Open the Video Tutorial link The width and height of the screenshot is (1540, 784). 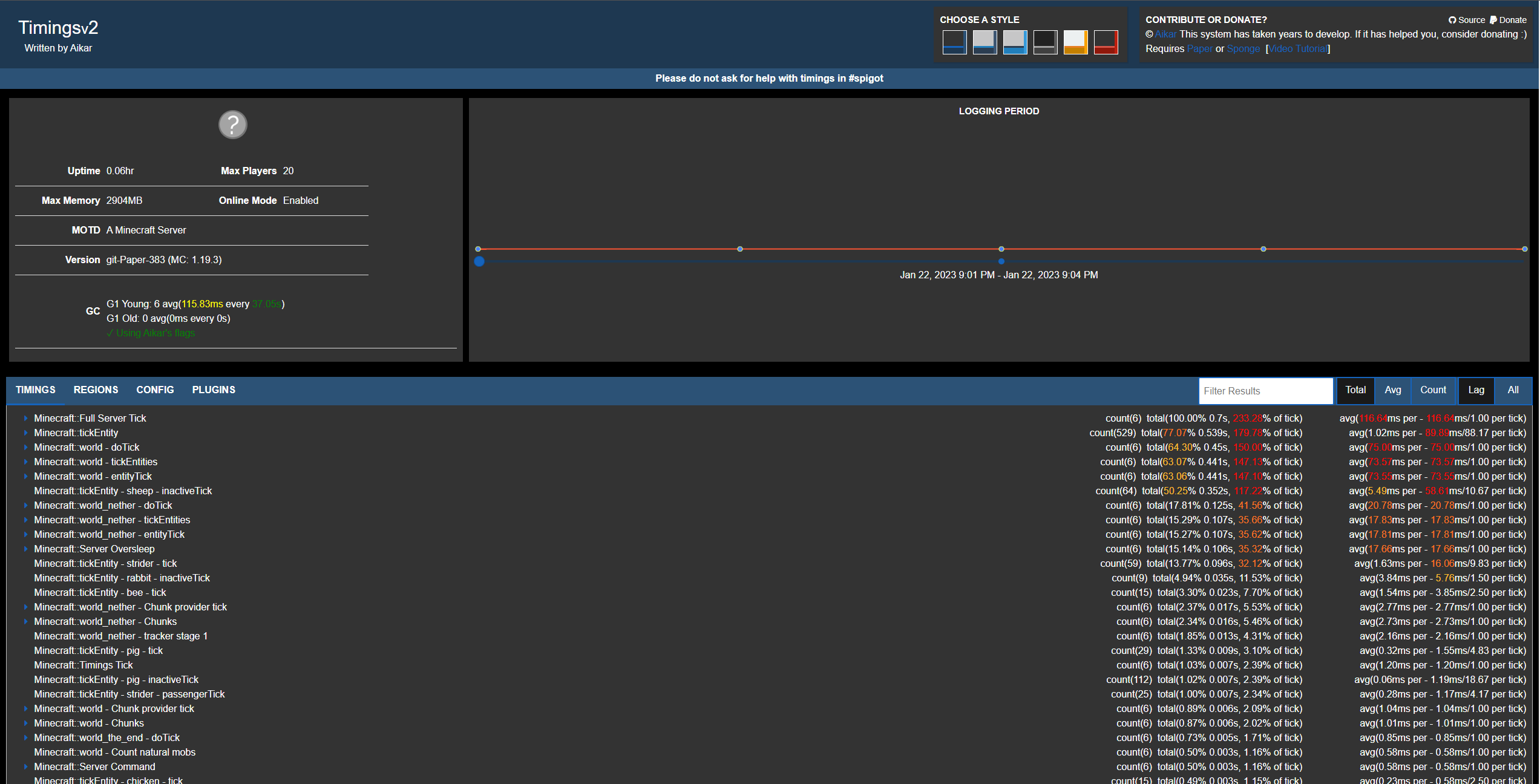1298,49
